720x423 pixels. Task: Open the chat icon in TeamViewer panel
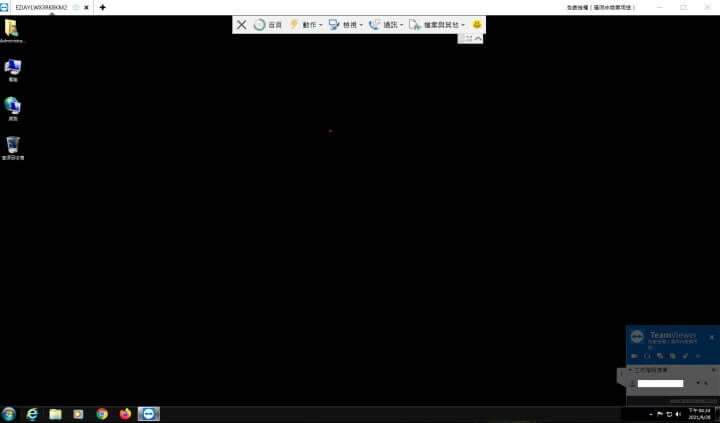click(x=660, y=356)
